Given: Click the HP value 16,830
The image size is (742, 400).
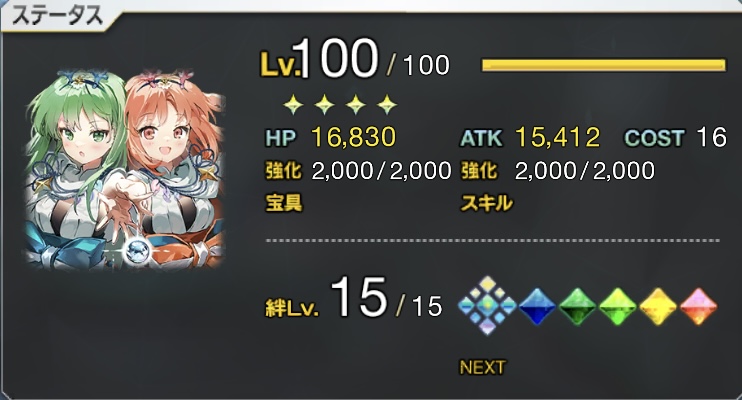Looking at the screenshot, I should click(353, 137).
